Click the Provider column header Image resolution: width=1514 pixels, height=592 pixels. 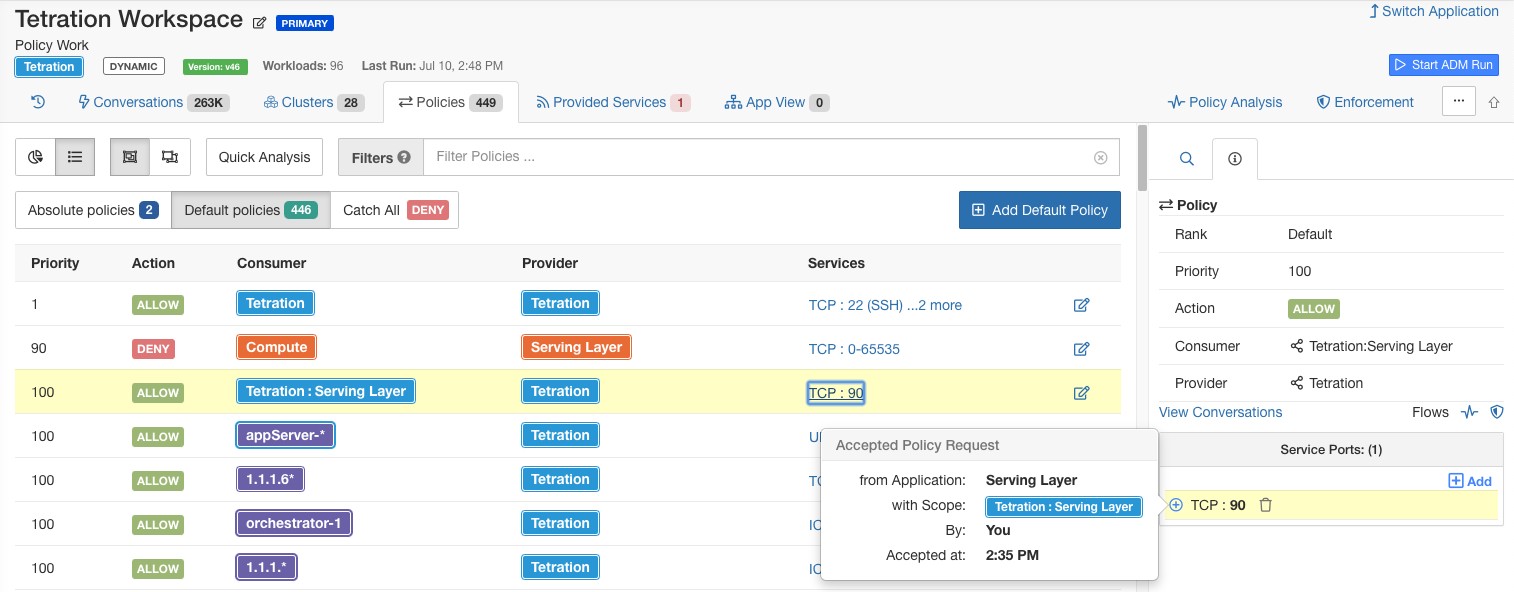[x=550, y=263]
